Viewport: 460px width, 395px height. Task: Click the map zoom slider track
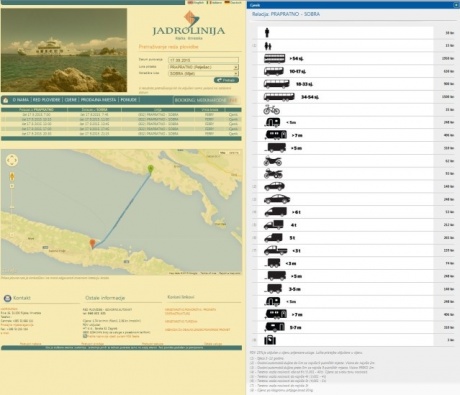click(x=12, y=210)
